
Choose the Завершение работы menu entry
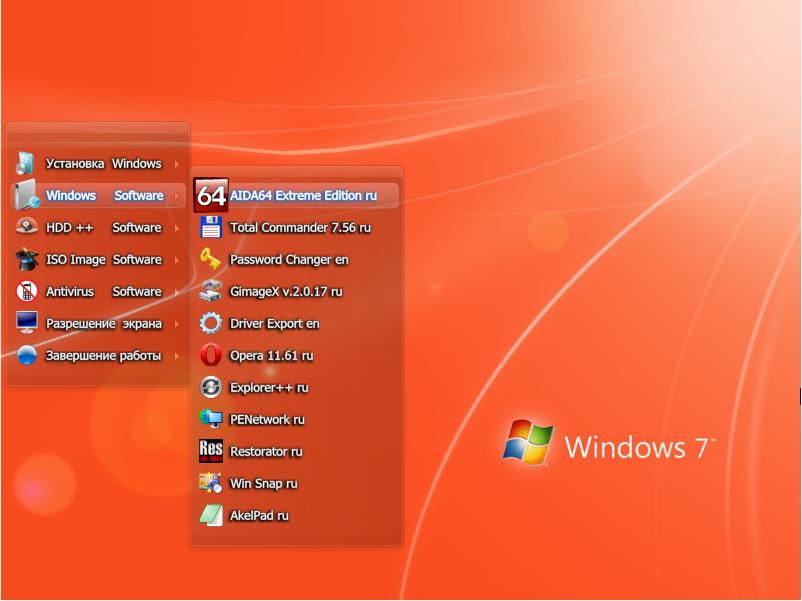[98, 355]
